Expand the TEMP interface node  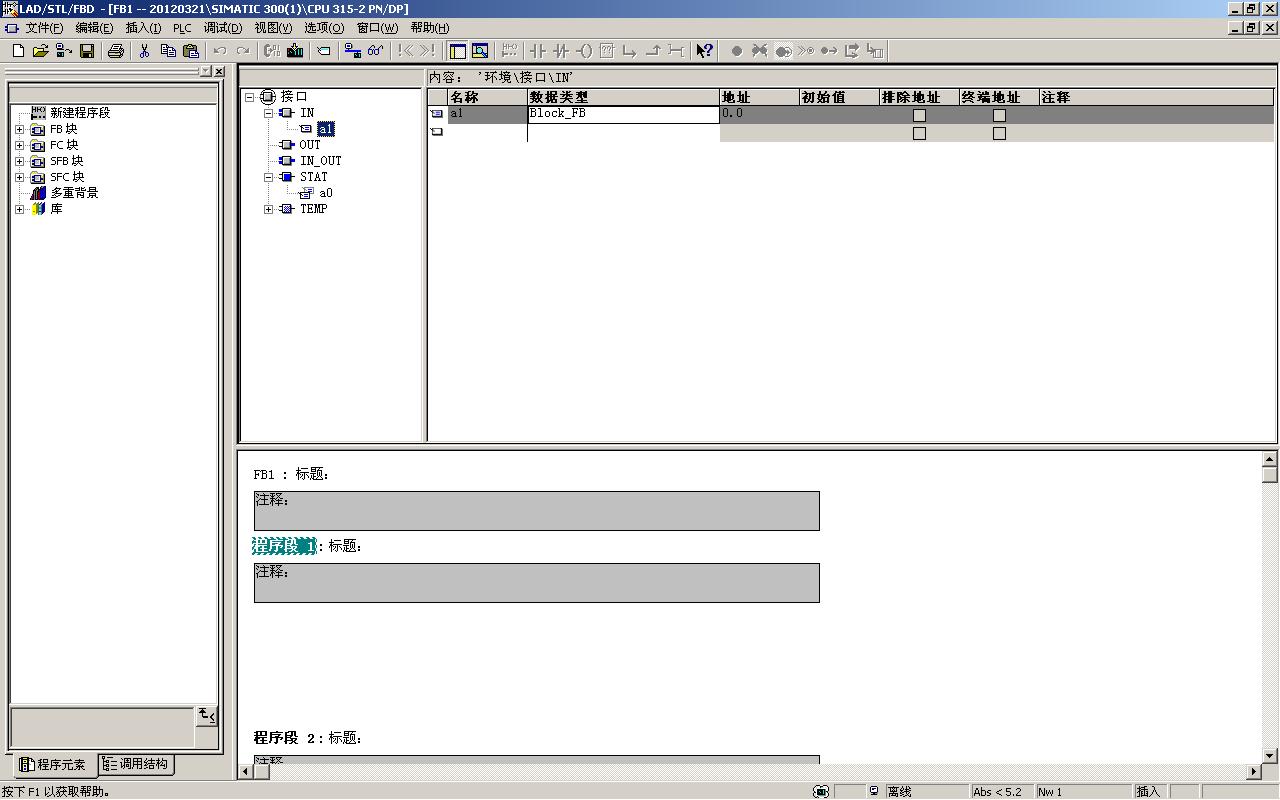click(269, 209)
